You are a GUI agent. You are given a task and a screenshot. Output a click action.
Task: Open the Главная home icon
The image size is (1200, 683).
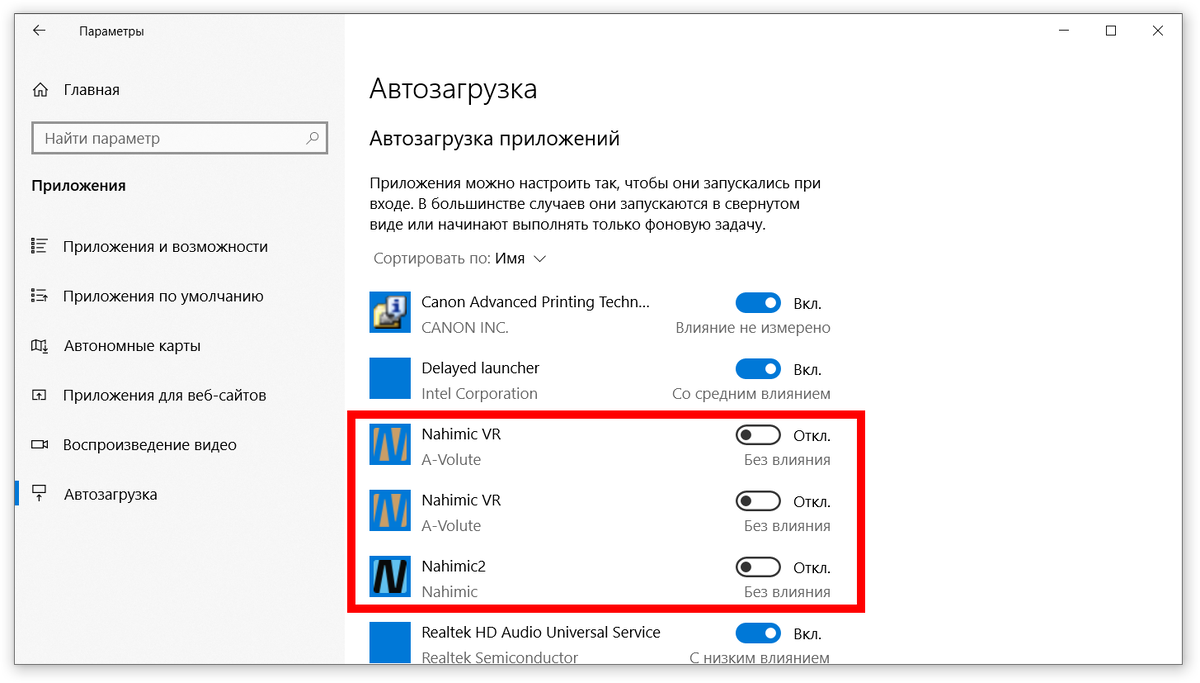(40, 90)
